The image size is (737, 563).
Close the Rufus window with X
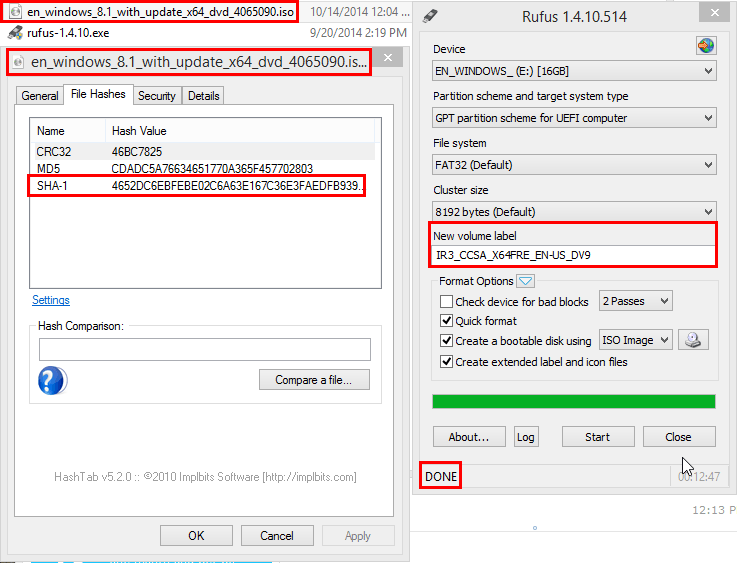(x=714, y=13)
